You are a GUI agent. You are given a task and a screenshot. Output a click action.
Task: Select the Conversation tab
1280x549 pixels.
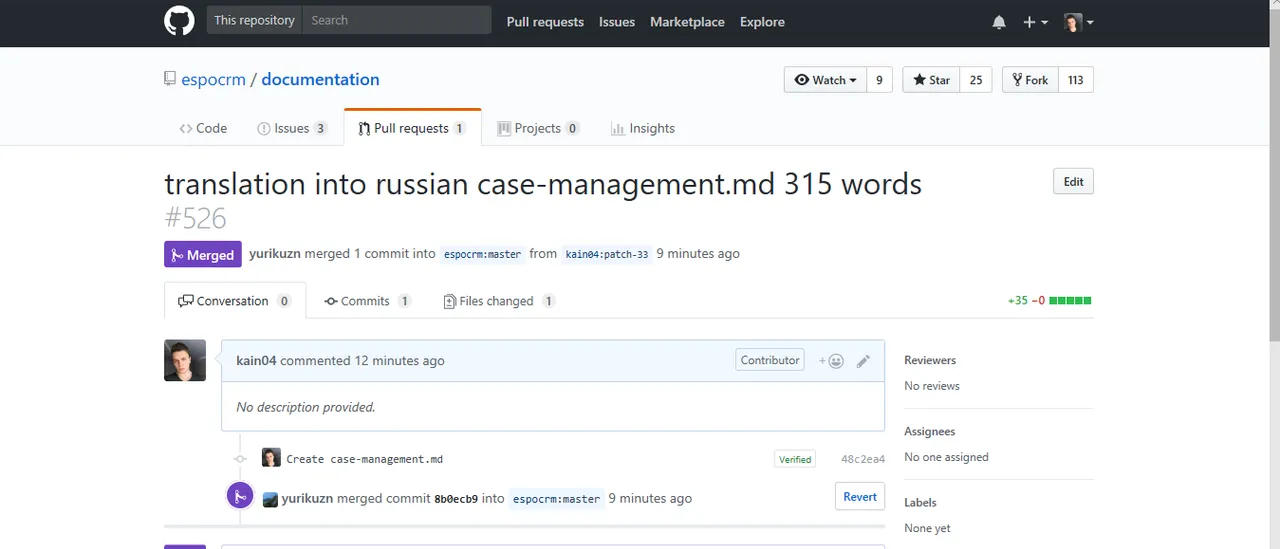click(x=235, y=301)
